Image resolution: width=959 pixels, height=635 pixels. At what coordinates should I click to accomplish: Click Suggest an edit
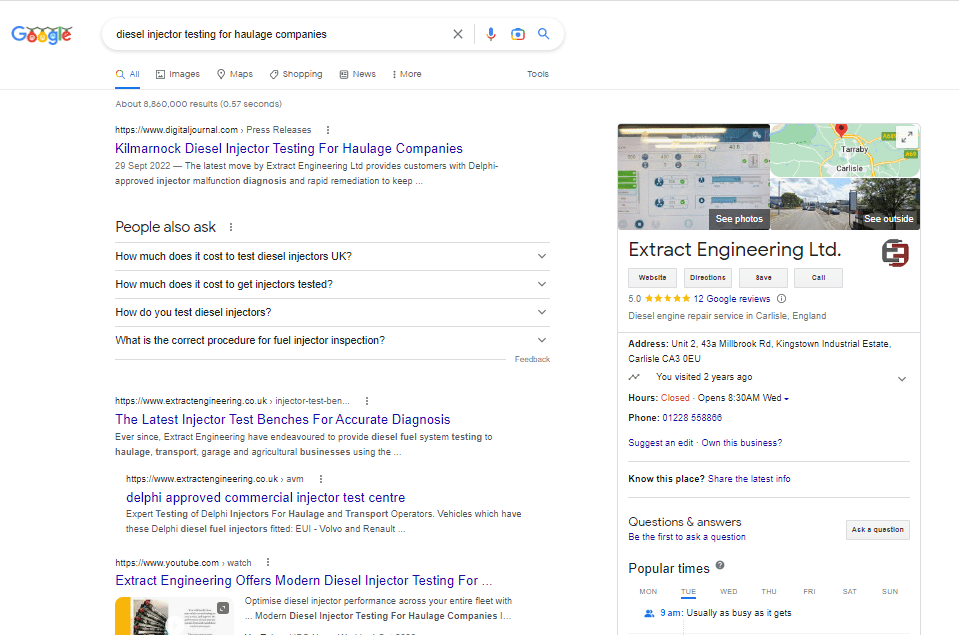(x=661, y=443)
